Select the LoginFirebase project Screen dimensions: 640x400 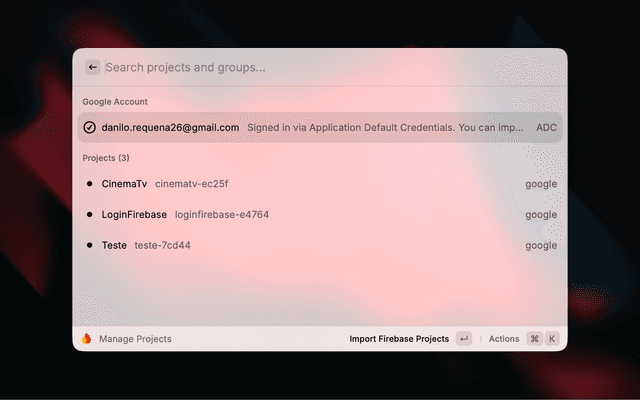(320, 214)
